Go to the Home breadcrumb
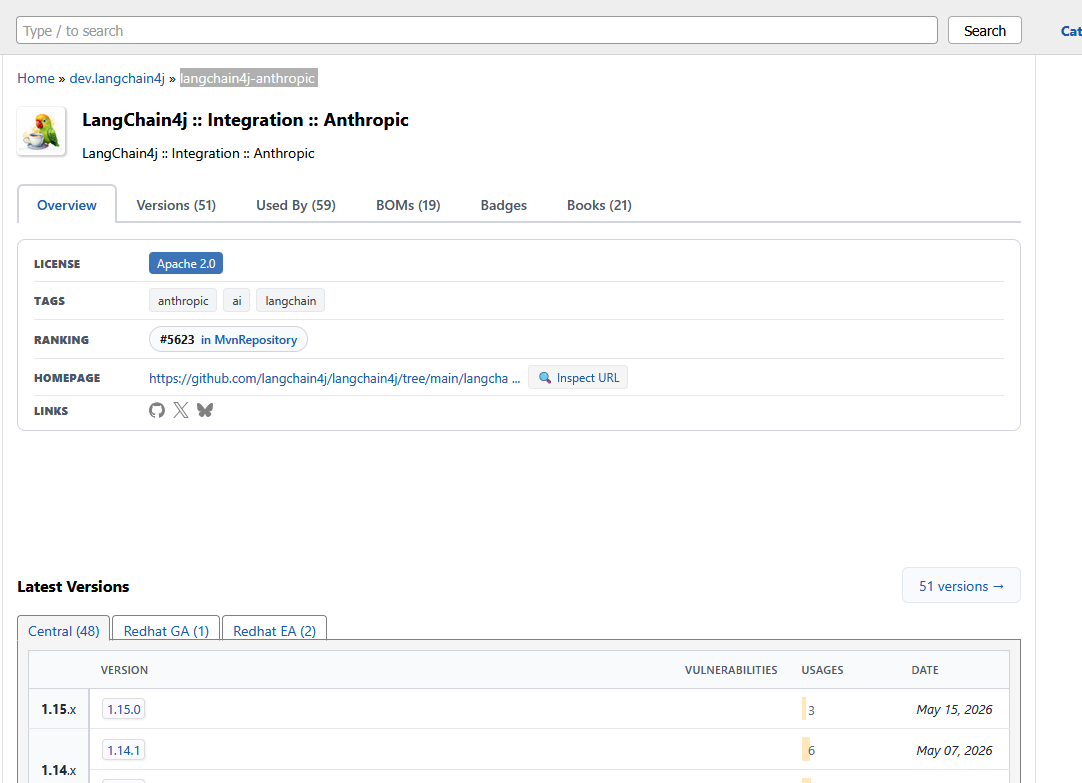Screen dimensions: 1082x783 36,78
